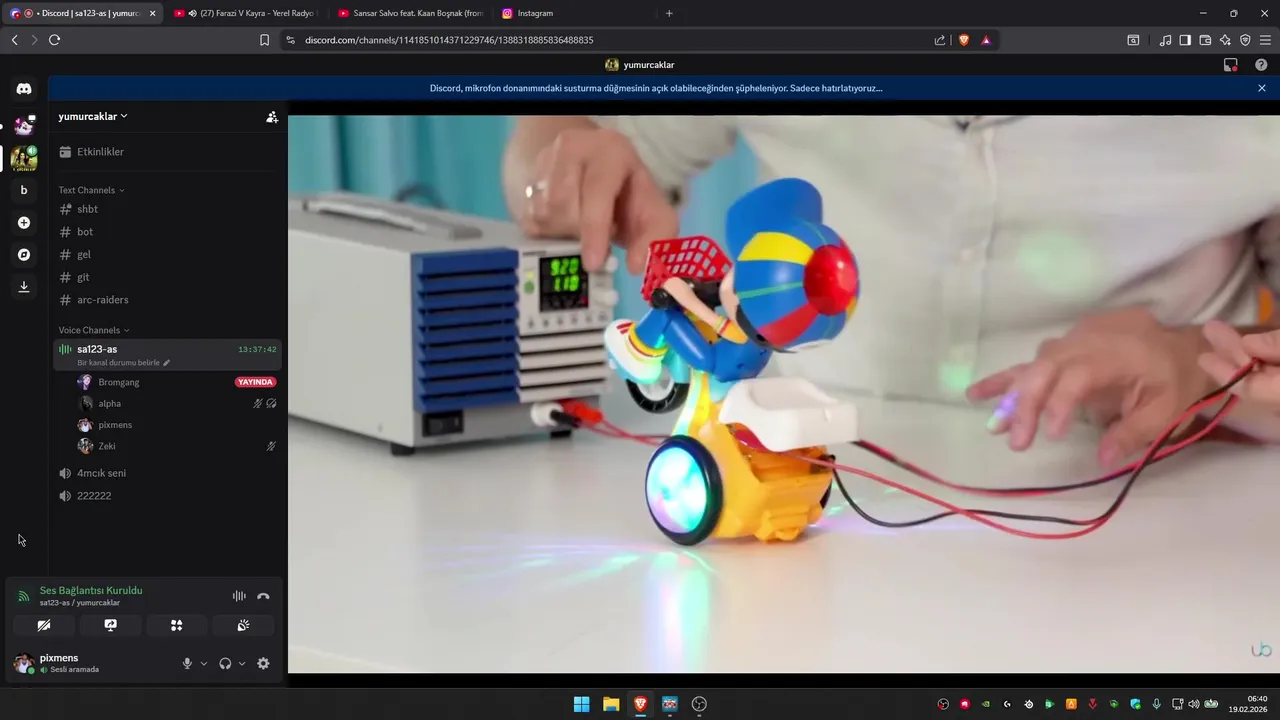Open a new browser tab
Image resolution: width=1280 pixels, height=720 pixels.
669,13
